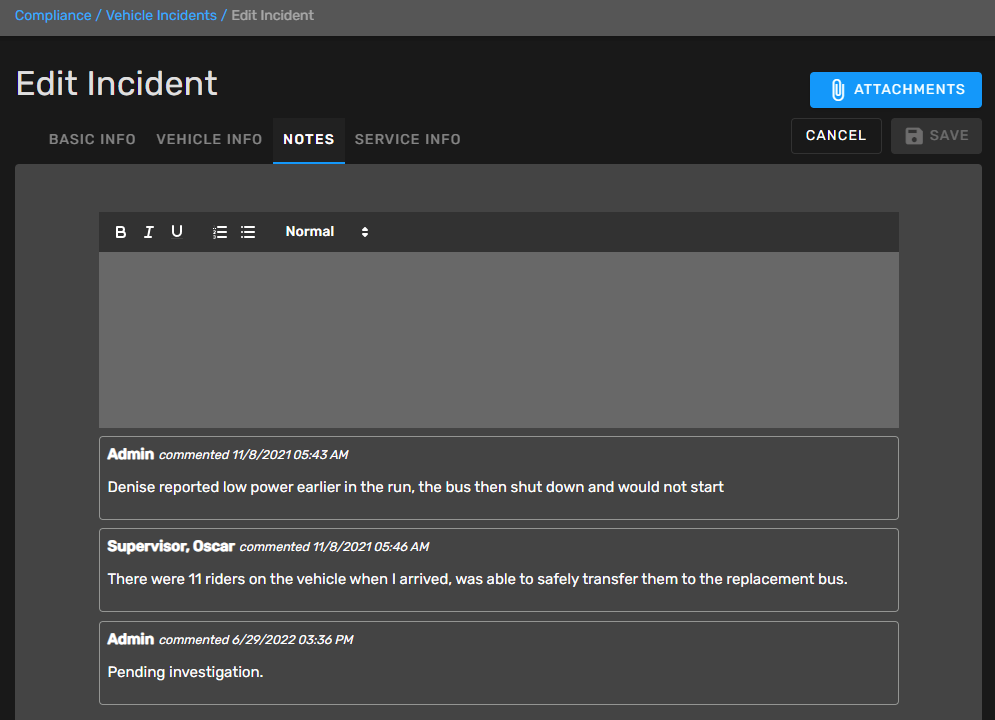The image size is (995, 720).
Task: Switch to the Basic Info tab
Action: [x=92, y=140]
